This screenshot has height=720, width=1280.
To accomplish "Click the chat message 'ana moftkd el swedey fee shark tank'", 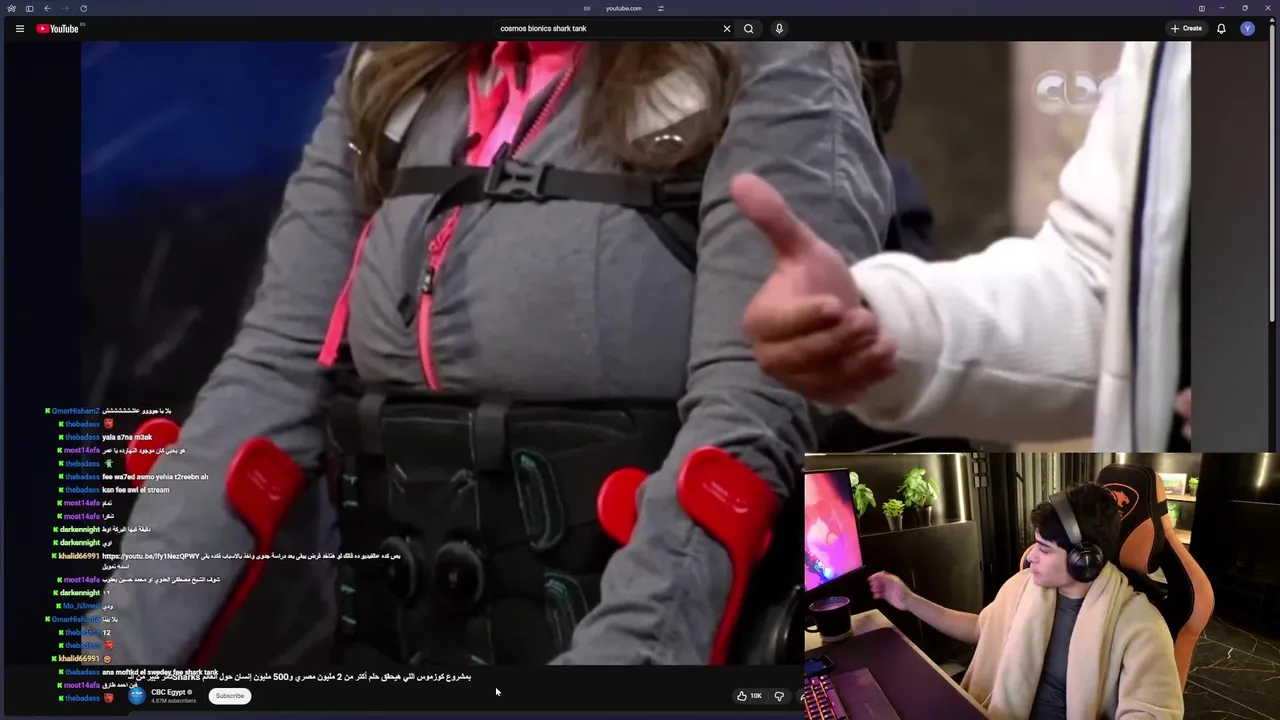I will (160, 672).
